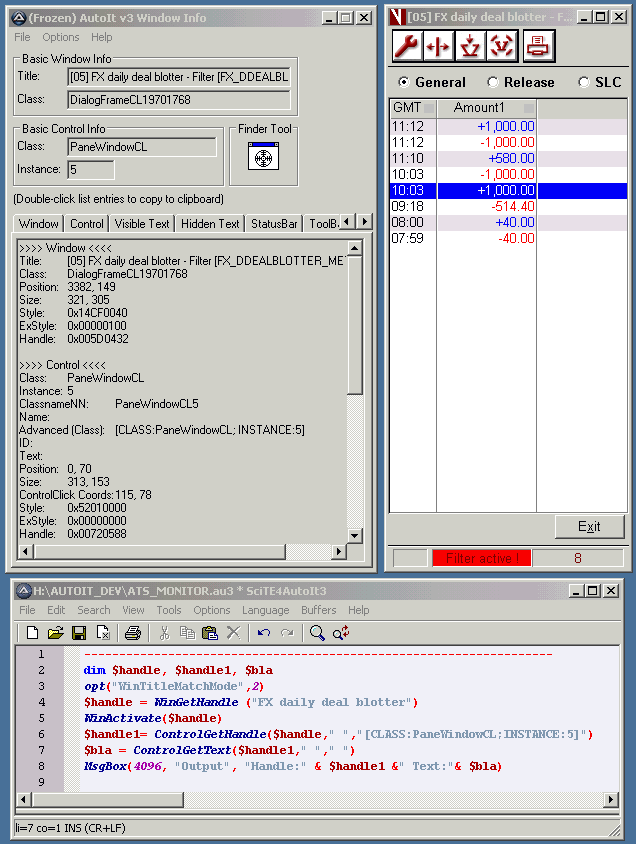Viewport: 636px width, 844px height.
Task: Click Find magnifier icon in SciTE toolbar
Action: [x=317, y=633]
